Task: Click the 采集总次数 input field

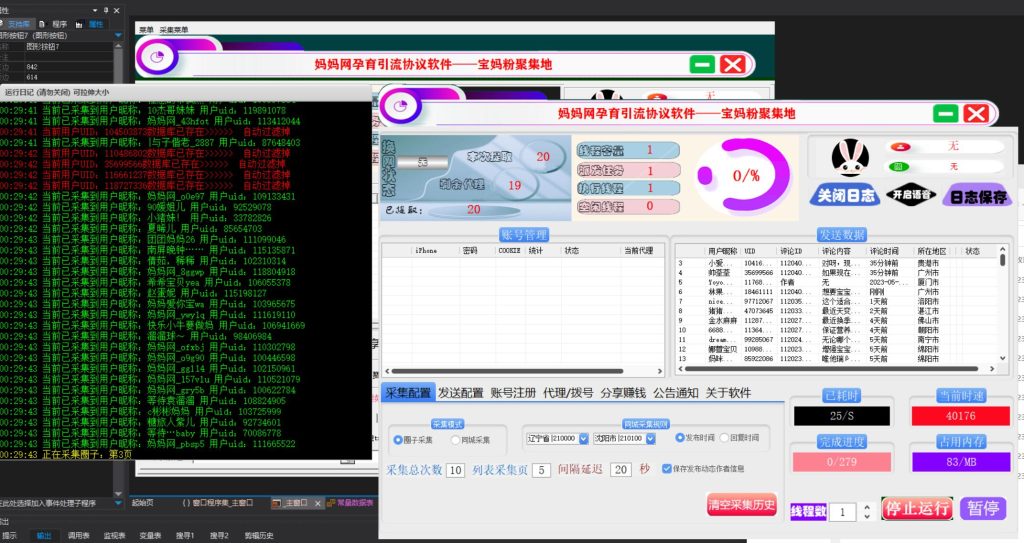Action: (x=455, y=469)
